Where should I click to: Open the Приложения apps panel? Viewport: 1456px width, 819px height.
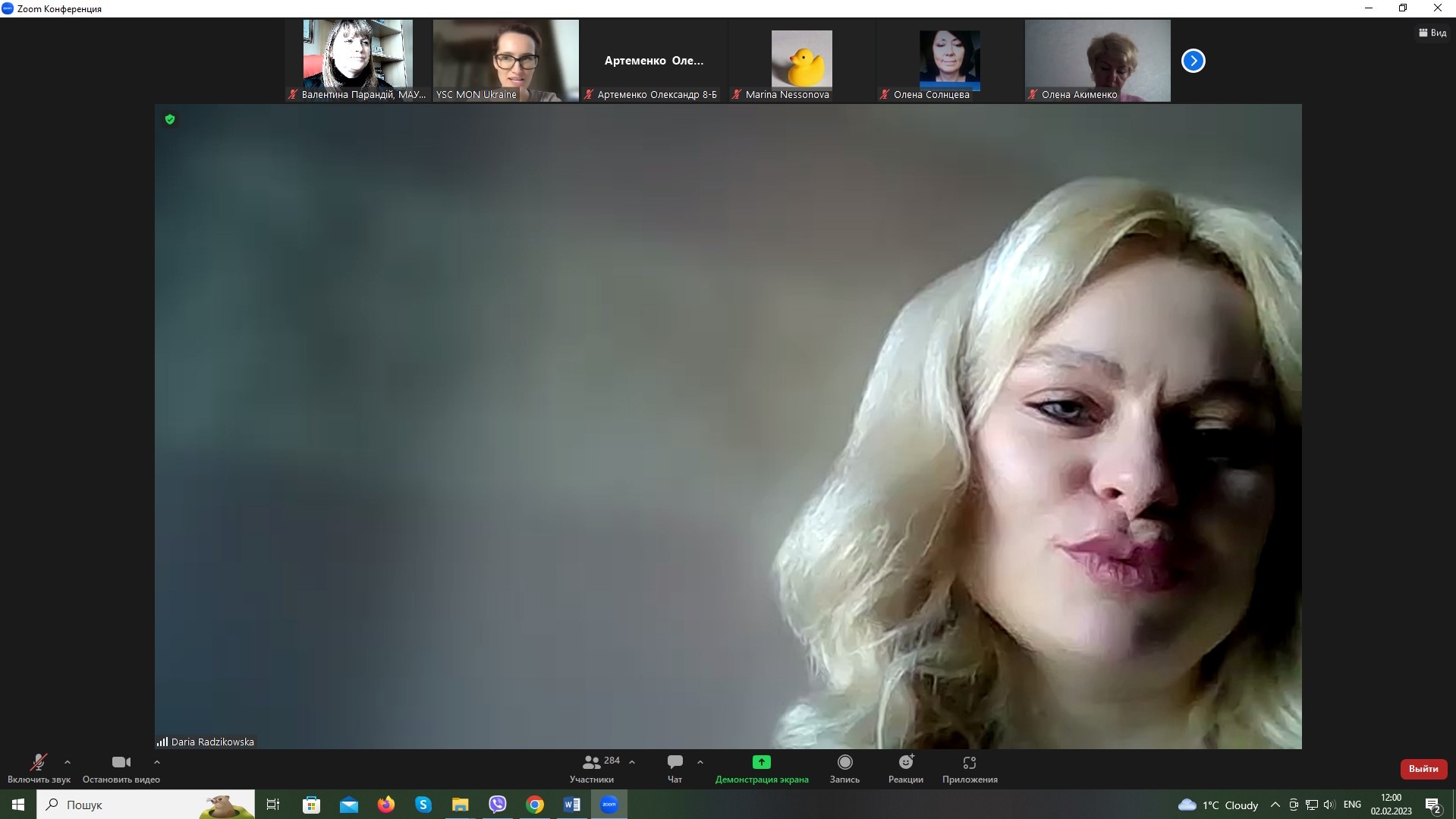[x=969, y=762]
